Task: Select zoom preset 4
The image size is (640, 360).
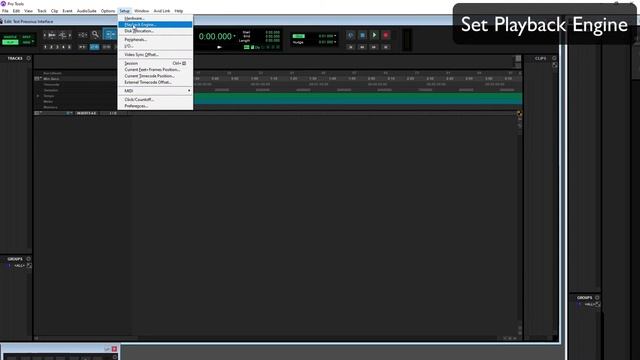Action: (x=63, y=47)
